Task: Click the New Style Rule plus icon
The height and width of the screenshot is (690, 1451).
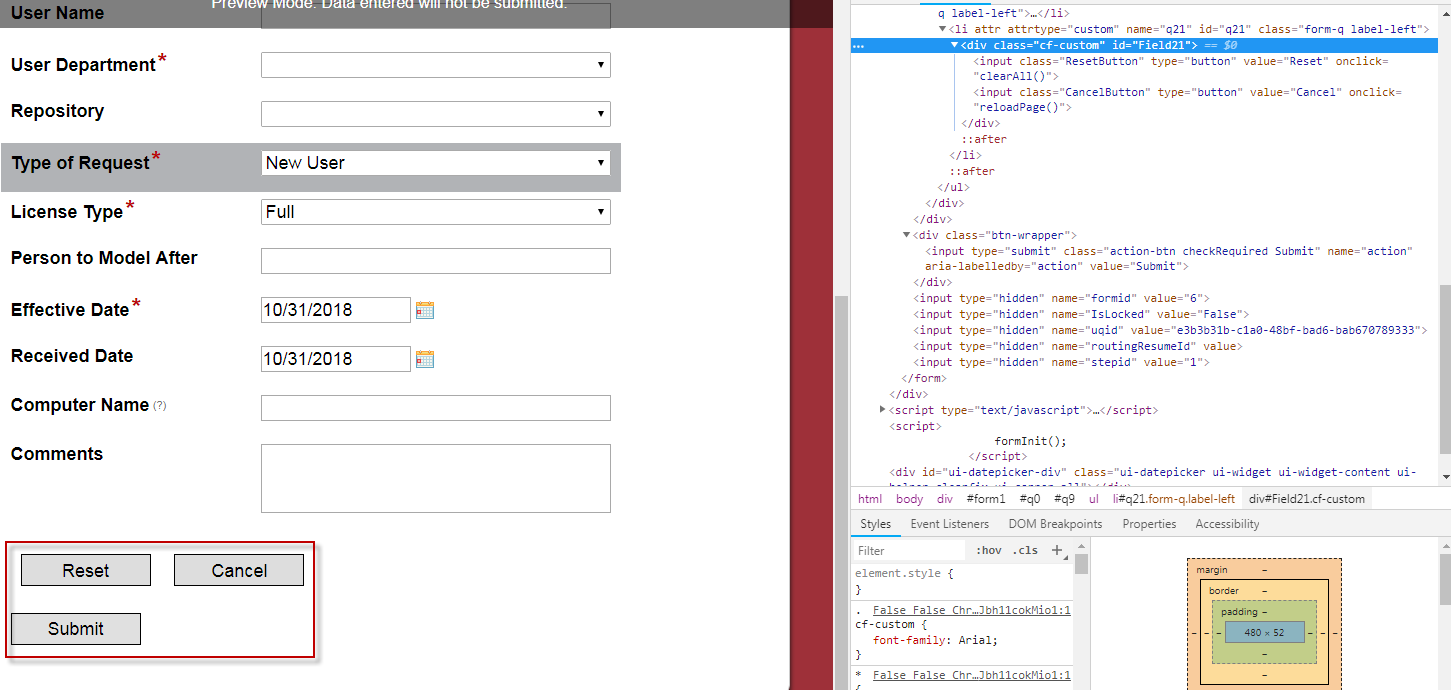Action: click(1057, 550)
